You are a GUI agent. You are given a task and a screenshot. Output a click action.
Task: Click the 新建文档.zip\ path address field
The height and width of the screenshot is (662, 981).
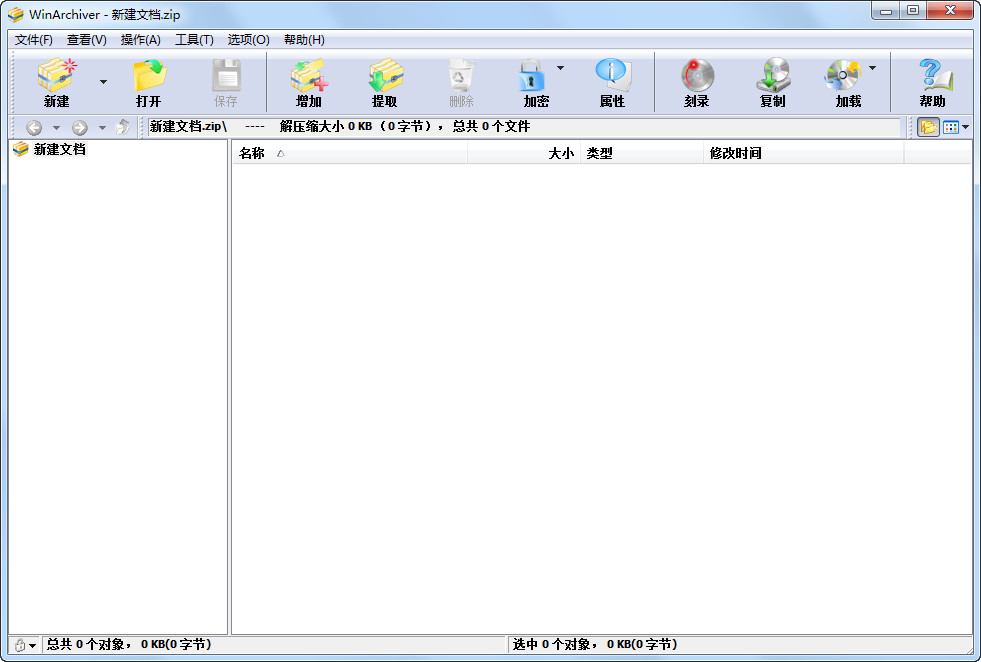click(x=524, y=127)
